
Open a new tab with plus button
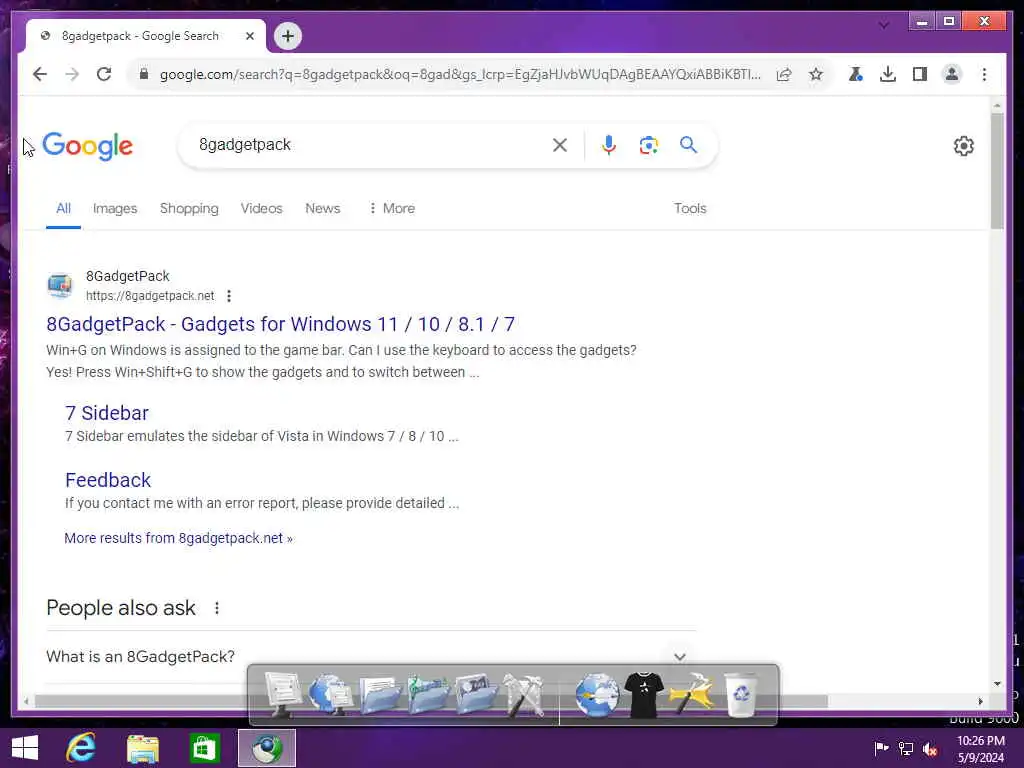pos(287,36)
